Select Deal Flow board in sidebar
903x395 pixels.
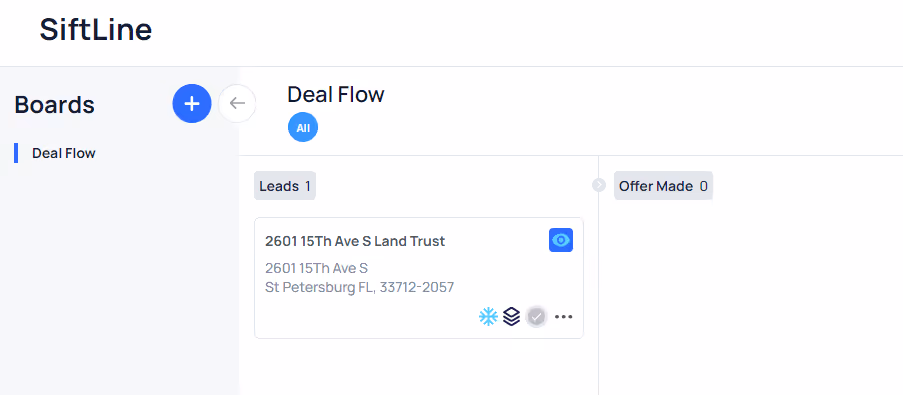click(64, 153)
